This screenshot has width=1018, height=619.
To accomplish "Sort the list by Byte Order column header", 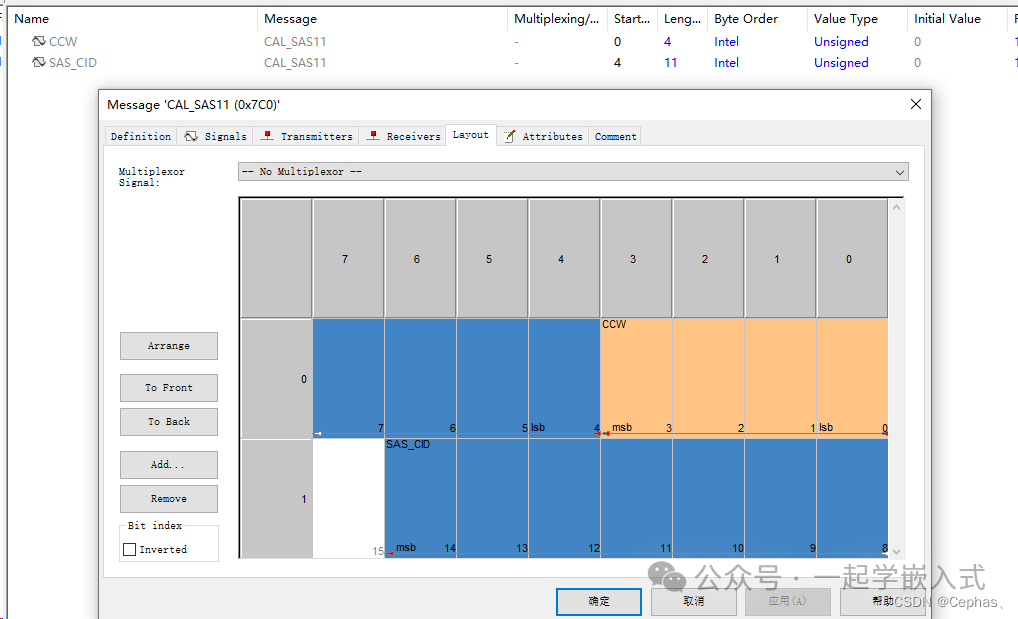I will click(x=745, y=19).
